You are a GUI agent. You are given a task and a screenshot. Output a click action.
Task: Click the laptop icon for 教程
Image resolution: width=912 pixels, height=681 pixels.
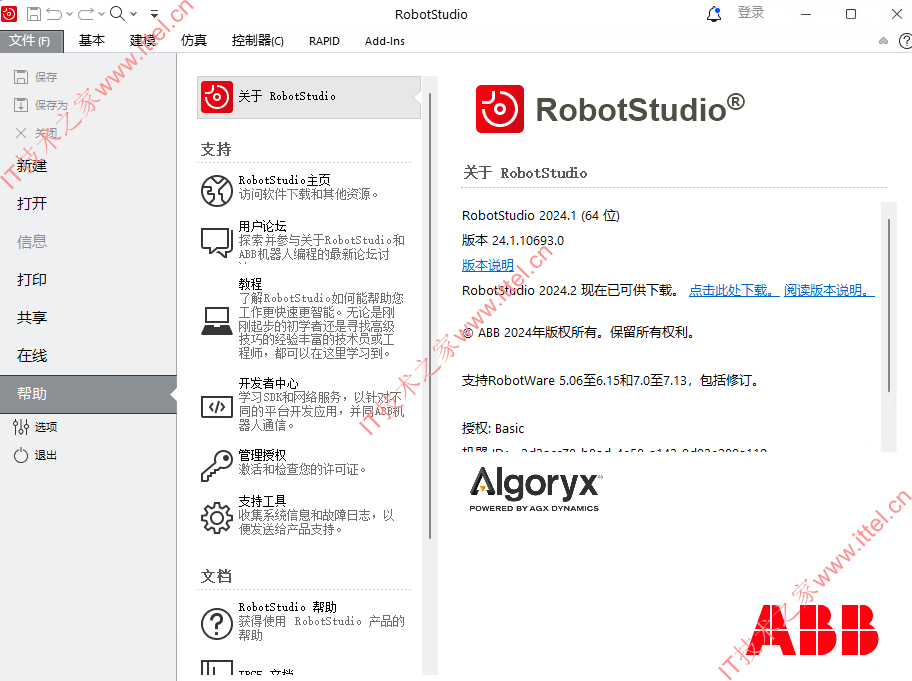point(216,321)
